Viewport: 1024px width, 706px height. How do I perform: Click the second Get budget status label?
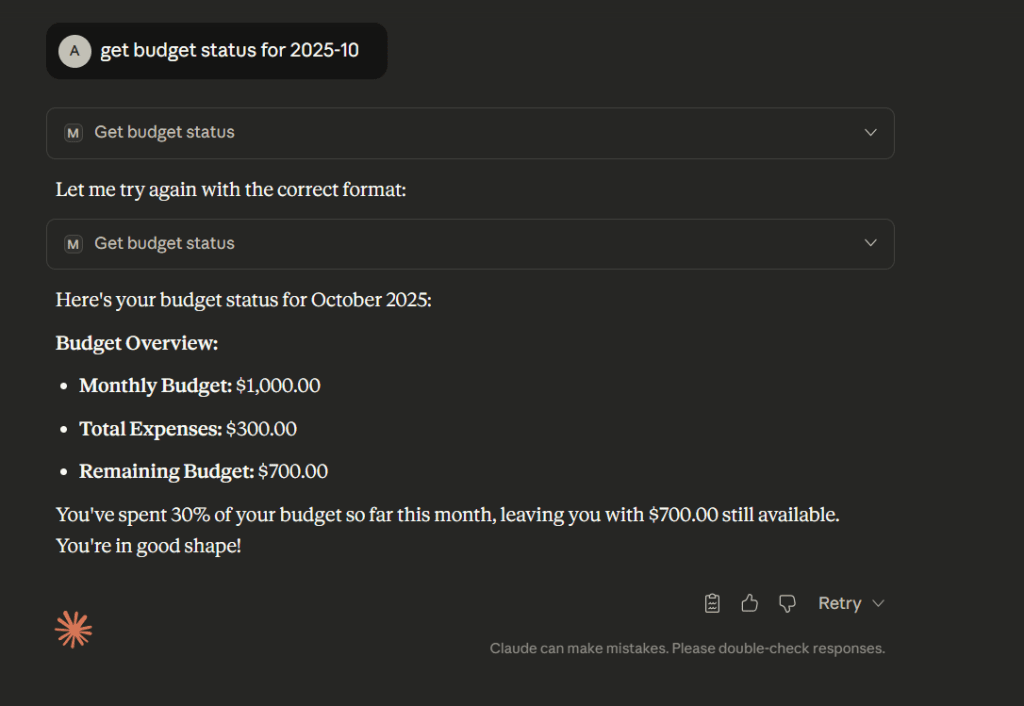tap(164, 244)
